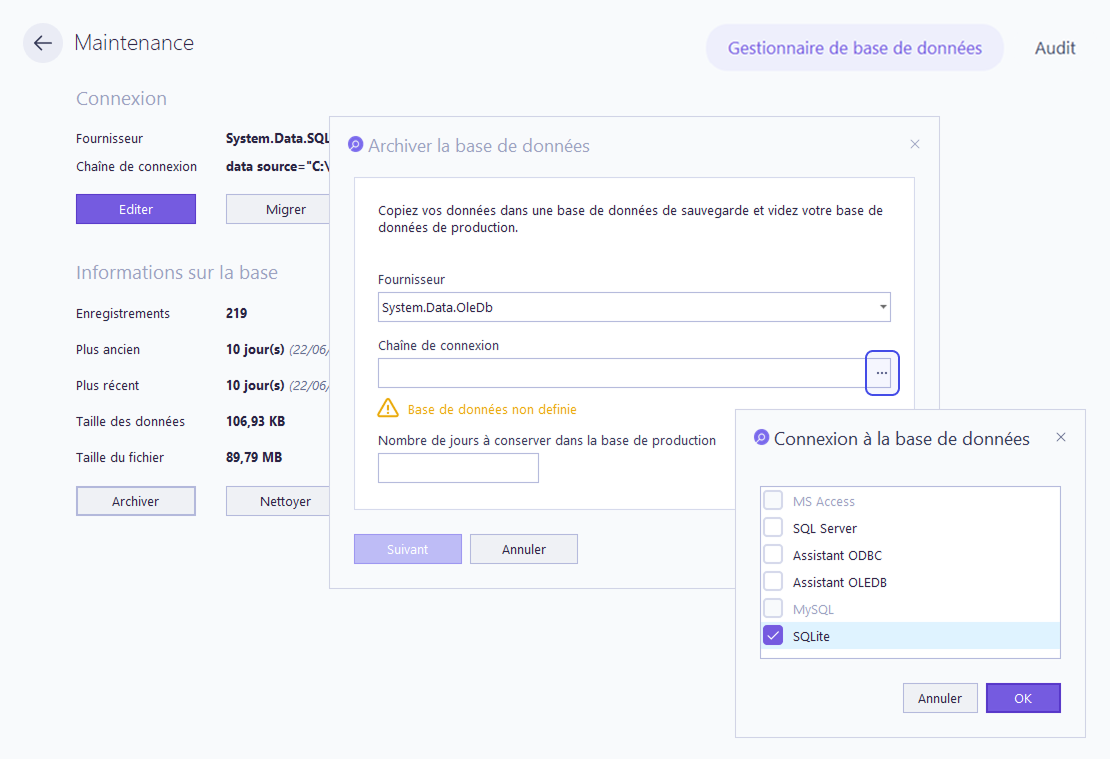
Task: Uncheck the SQLite option
Action: click(773, 635)
